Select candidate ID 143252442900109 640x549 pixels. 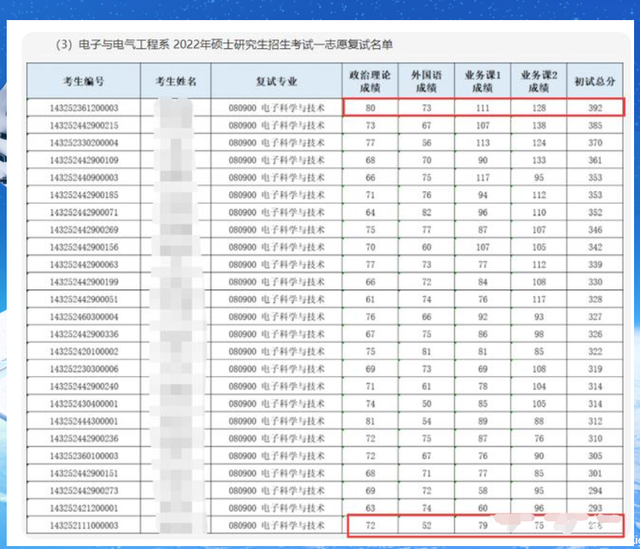[x=84, y=160]
